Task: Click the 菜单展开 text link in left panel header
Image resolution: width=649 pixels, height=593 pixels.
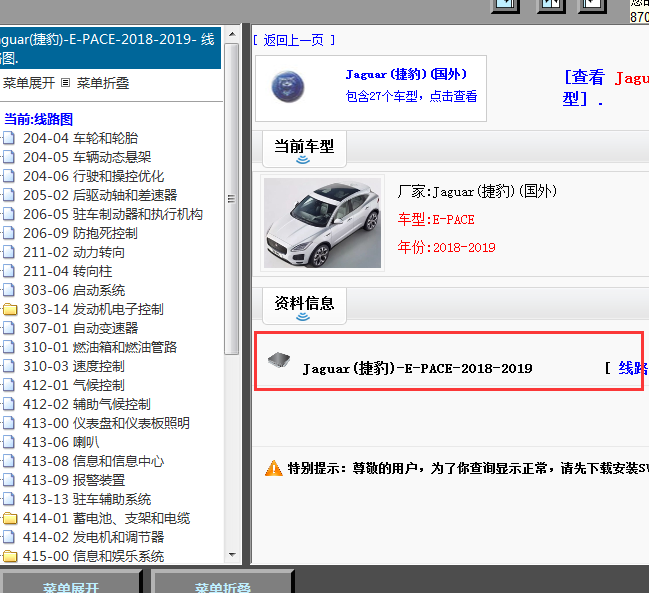Action: point(29,83)
